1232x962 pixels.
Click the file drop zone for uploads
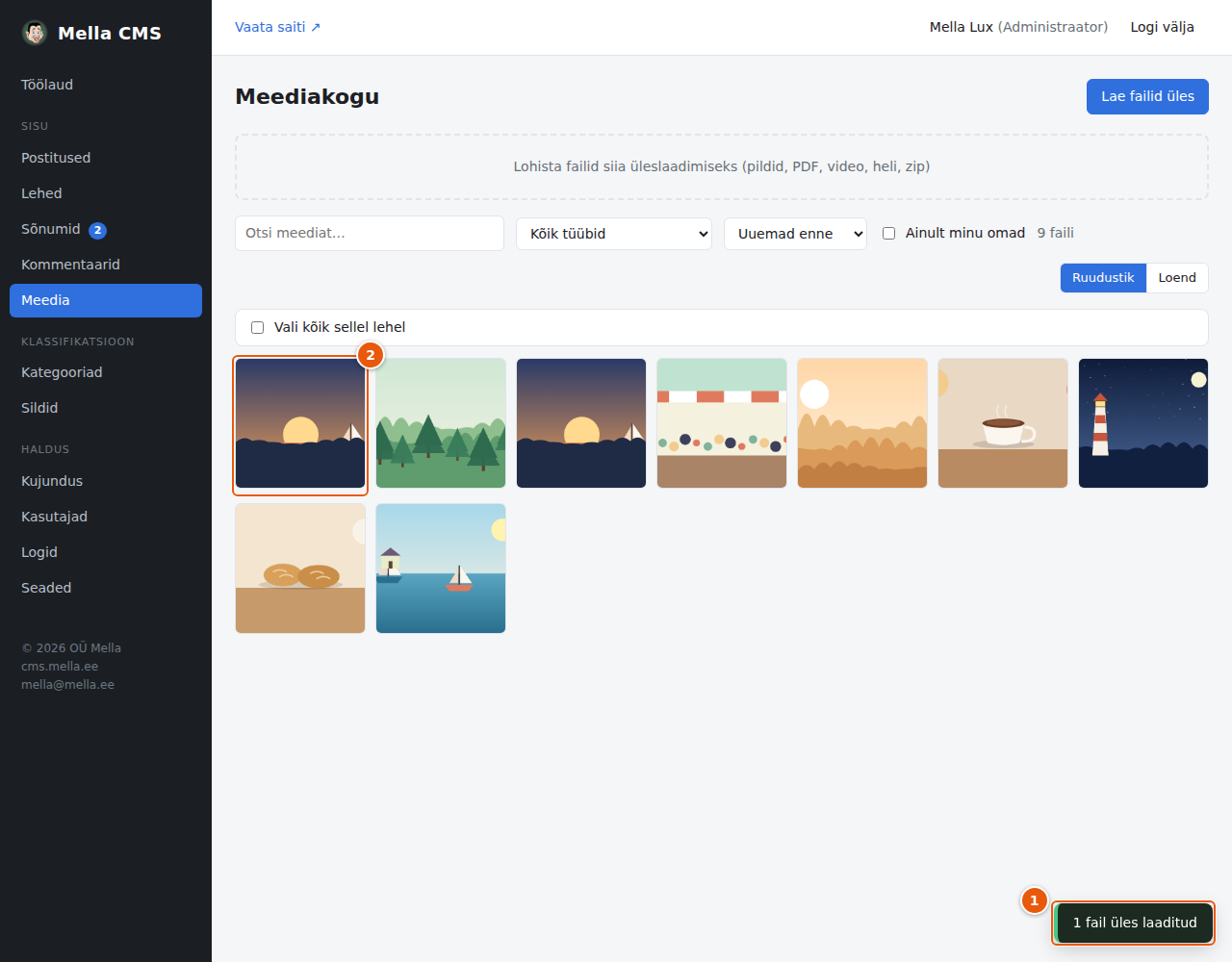point(722,166)
